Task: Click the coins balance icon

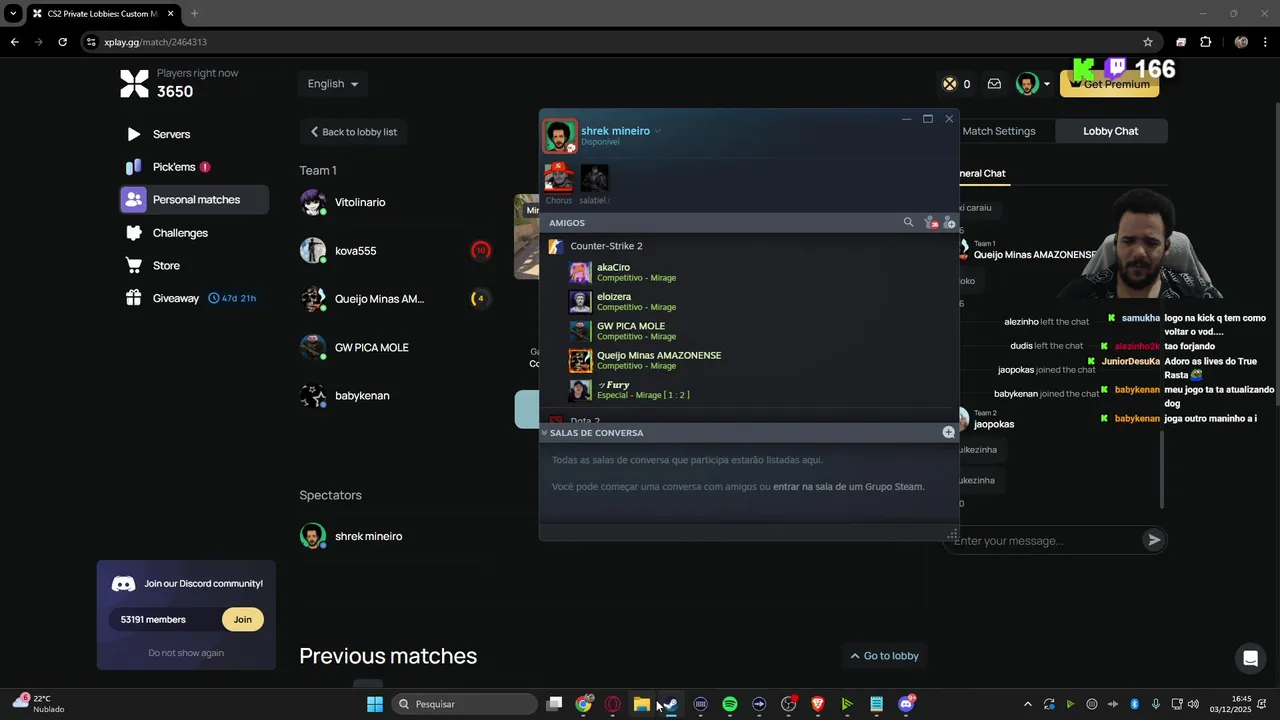Action: [949, 84]
